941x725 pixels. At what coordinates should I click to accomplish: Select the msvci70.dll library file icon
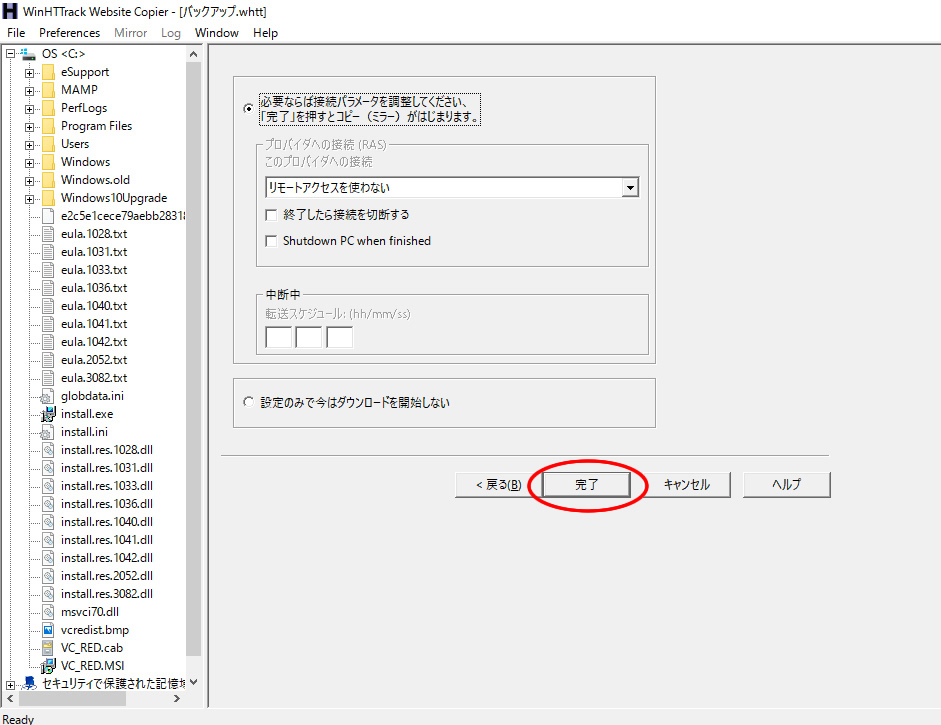(47, 611)
